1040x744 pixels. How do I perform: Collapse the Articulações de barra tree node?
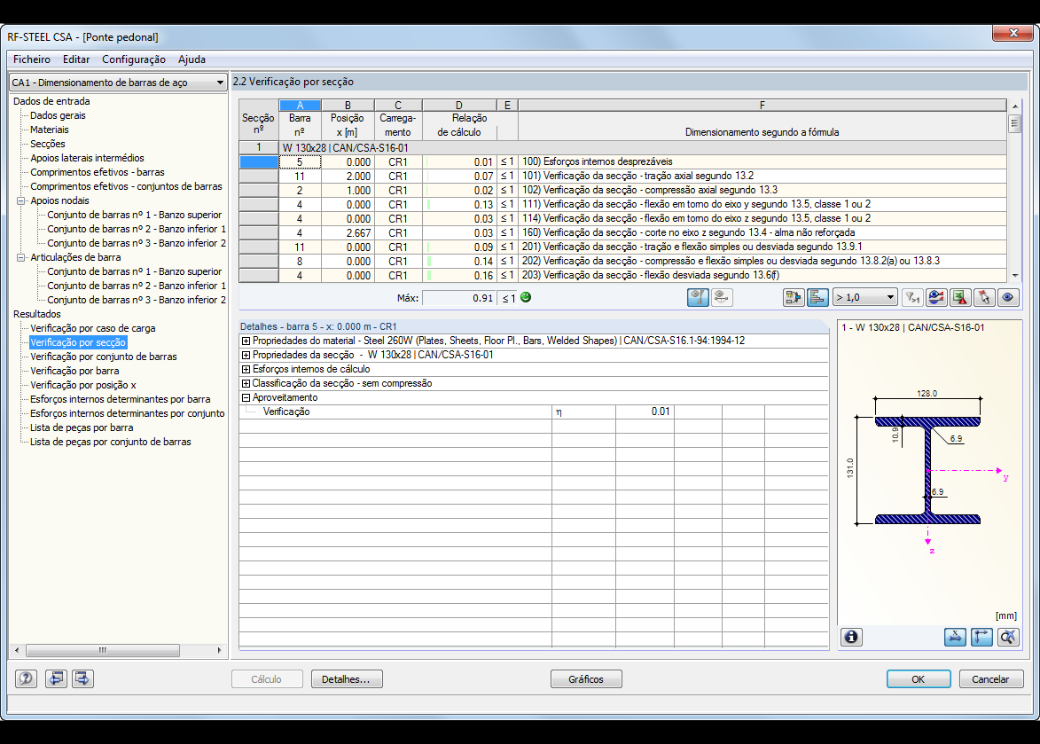tap(21, 257)
